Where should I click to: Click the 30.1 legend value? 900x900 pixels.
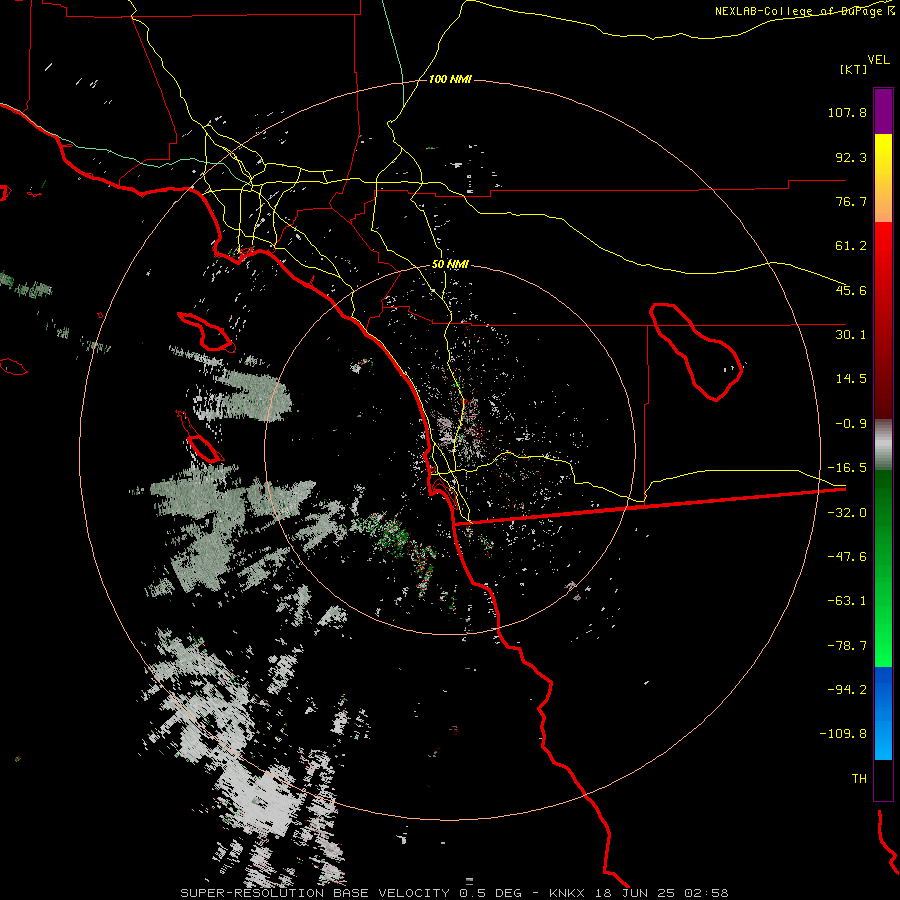pos(851,335)
